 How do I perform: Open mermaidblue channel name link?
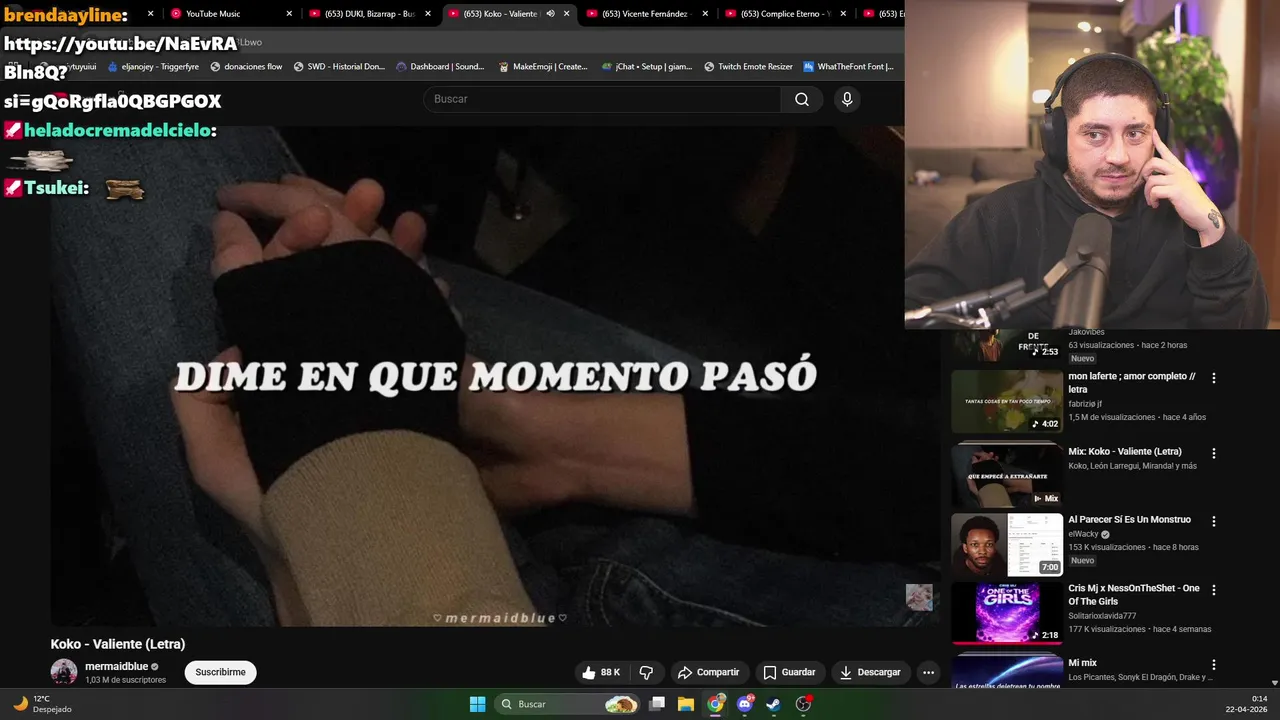[116, 666]
